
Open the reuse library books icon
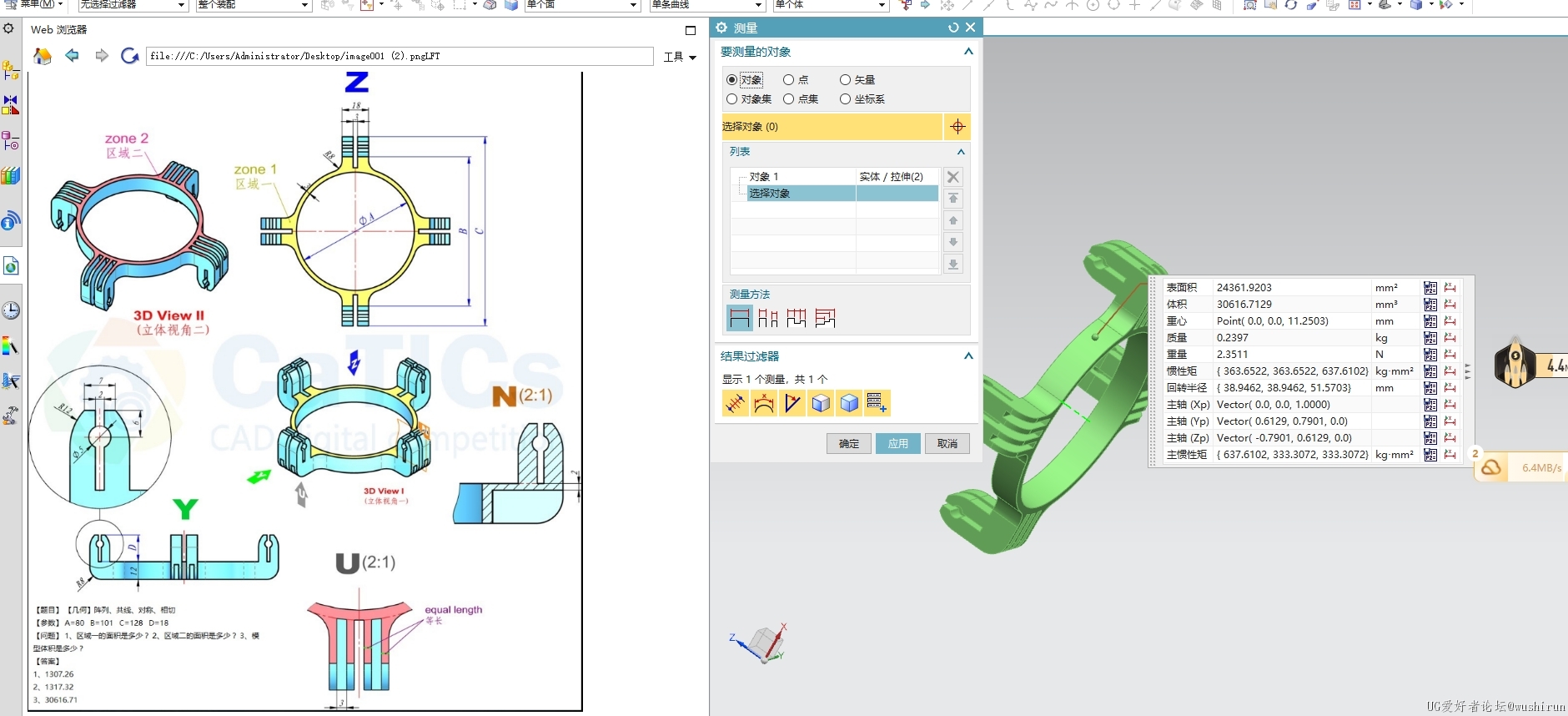[x=11, y=176]
